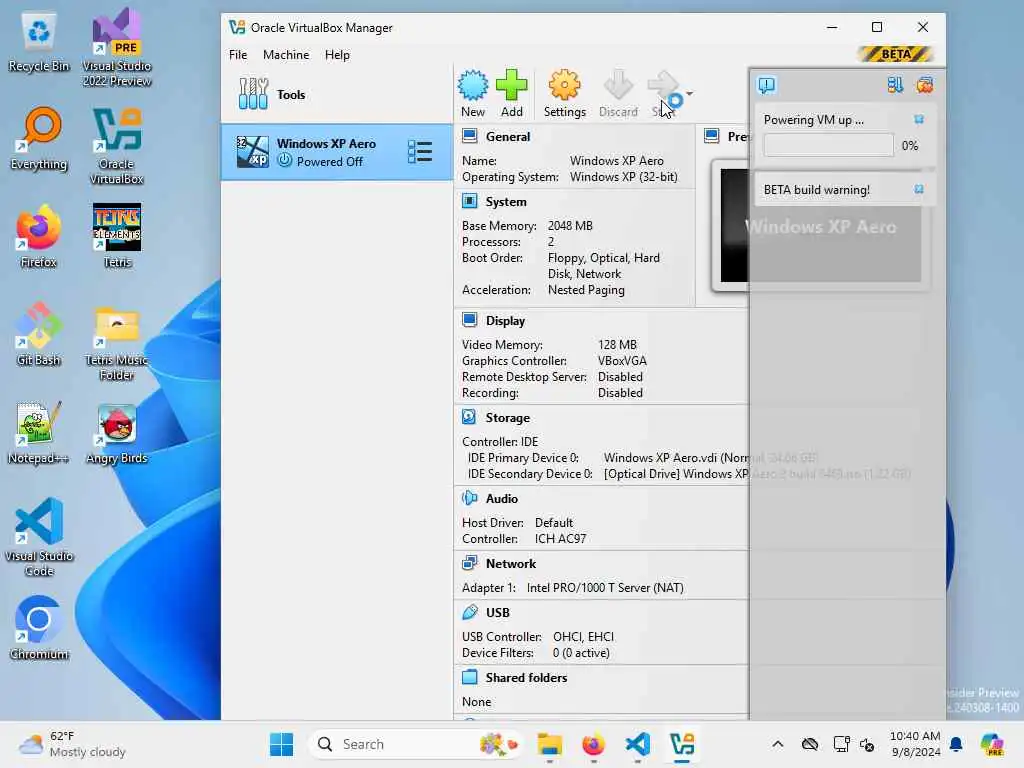Click the Preview section monitor icon
1024x768 pixels.
(x=711, y=136)
